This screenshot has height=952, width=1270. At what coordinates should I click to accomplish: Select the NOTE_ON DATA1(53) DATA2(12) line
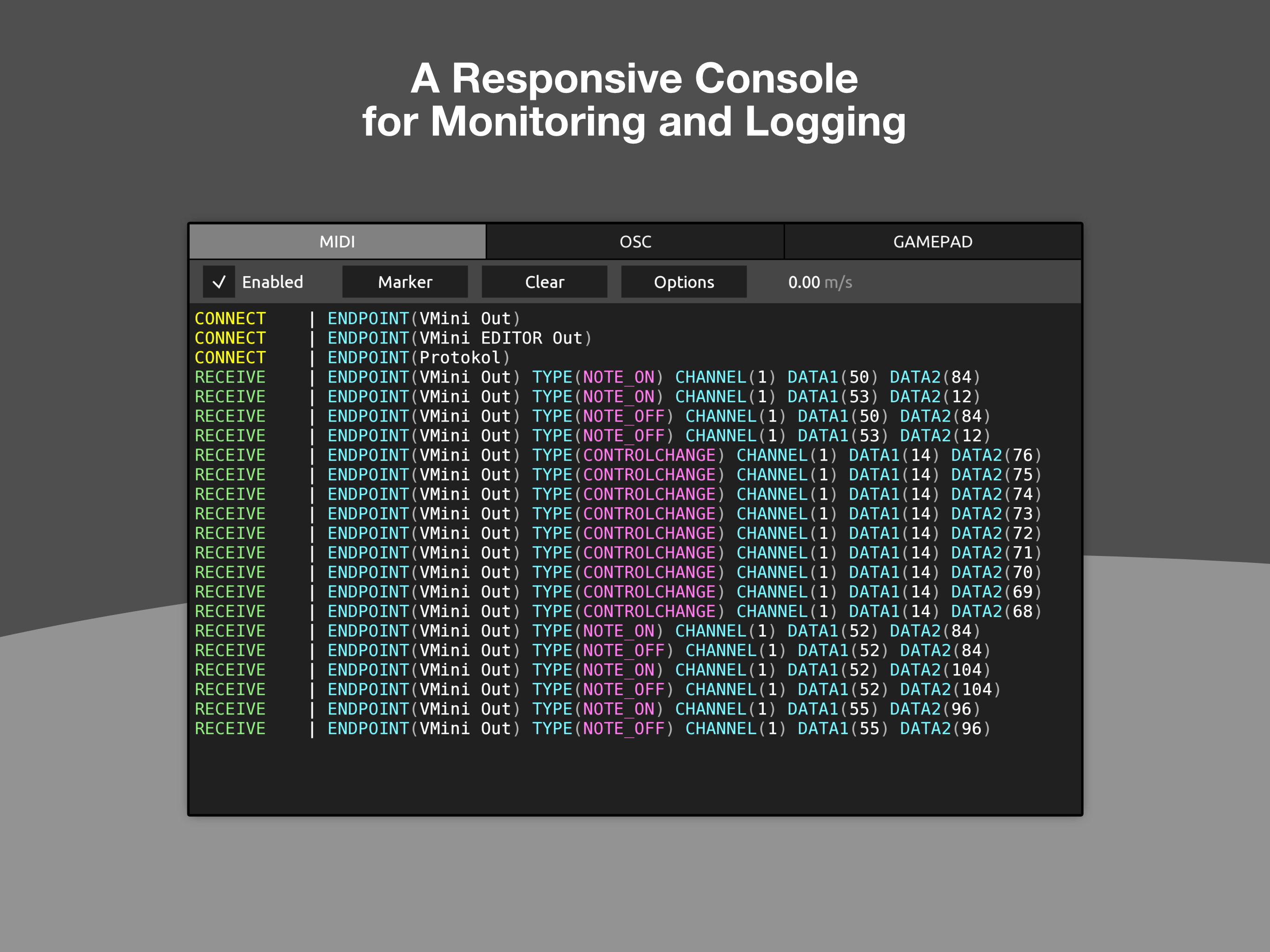coord(588,397)
